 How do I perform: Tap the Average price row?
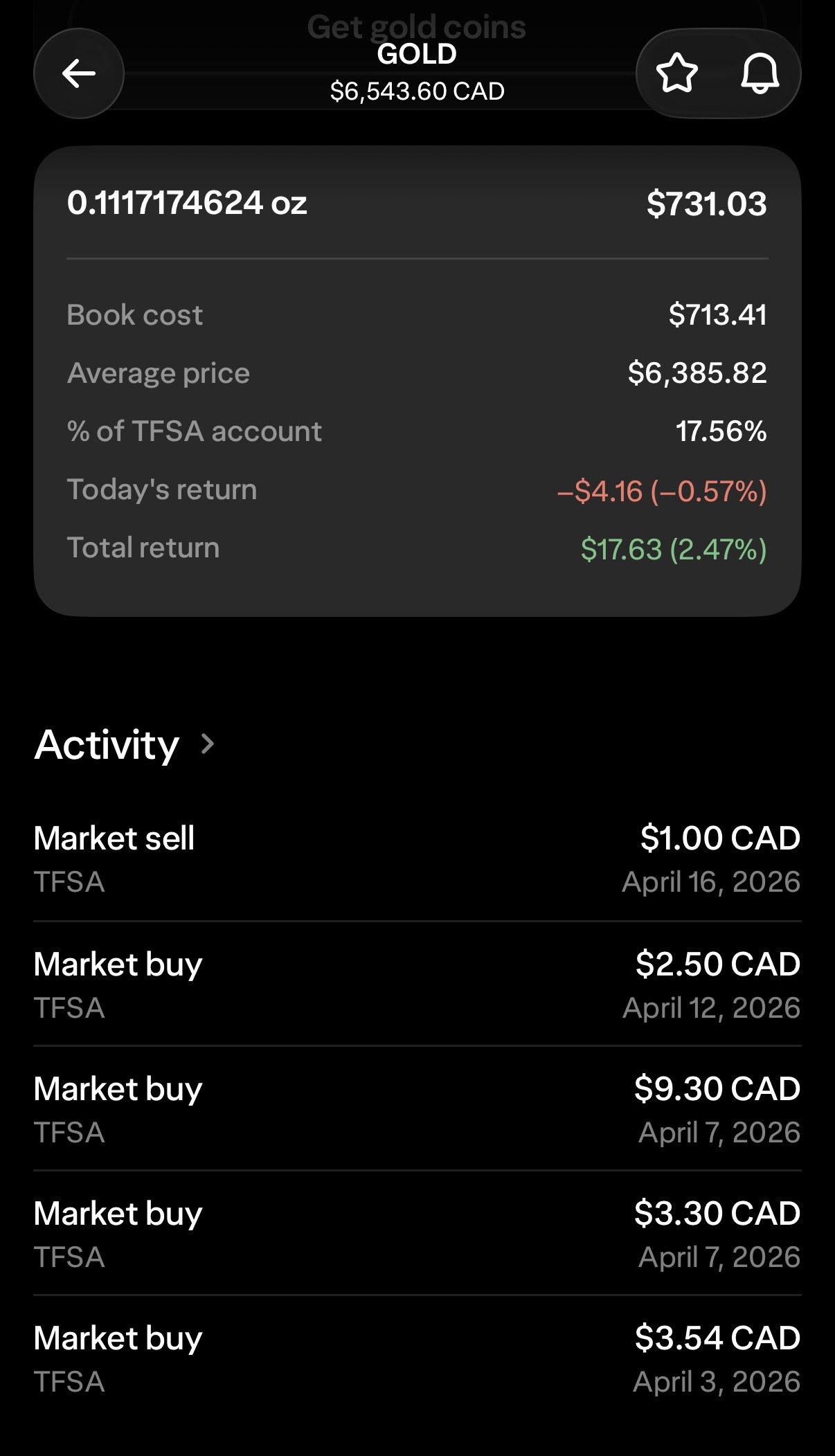(x=417, y=373)
